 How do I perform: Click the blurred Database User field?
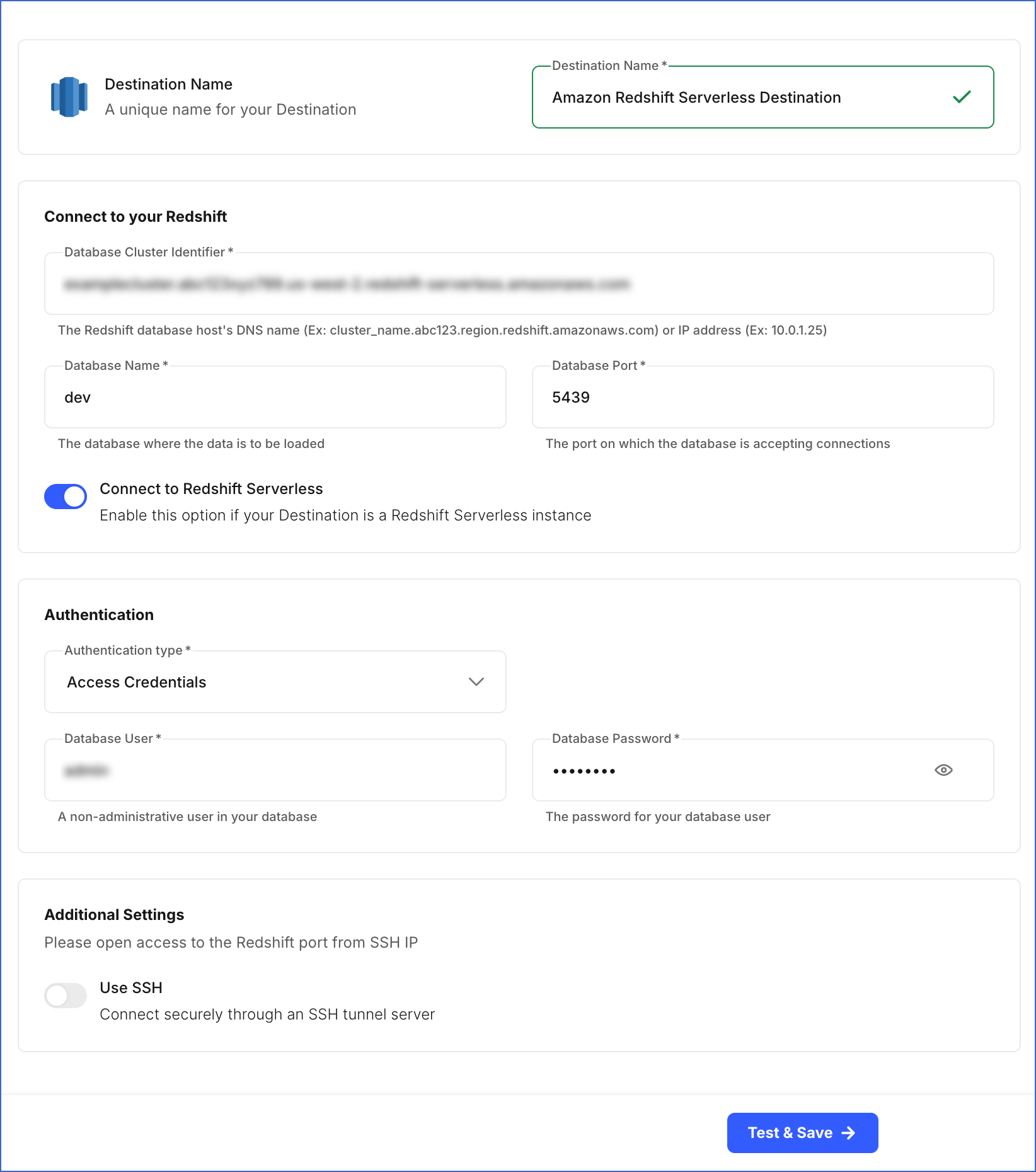(275, 770)
